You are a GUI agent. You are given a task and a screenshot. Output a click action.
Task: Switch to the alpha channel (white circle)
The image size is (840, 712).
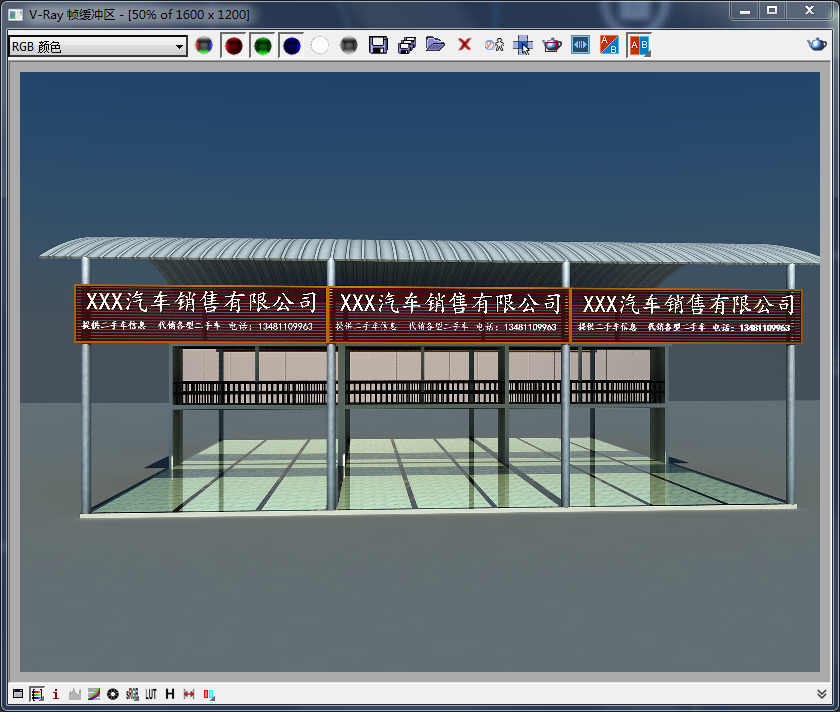click(320, 45)
